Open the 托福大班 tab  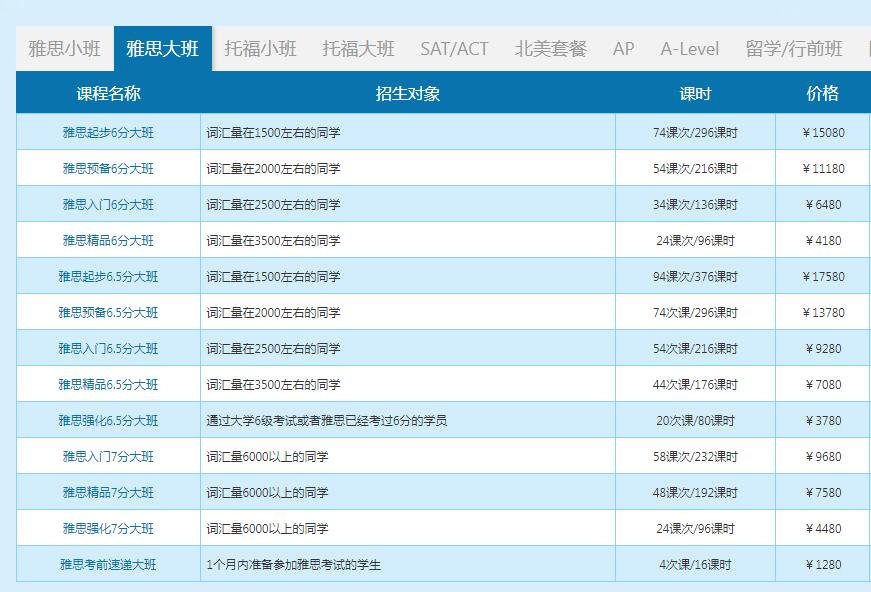click(358, 49)
